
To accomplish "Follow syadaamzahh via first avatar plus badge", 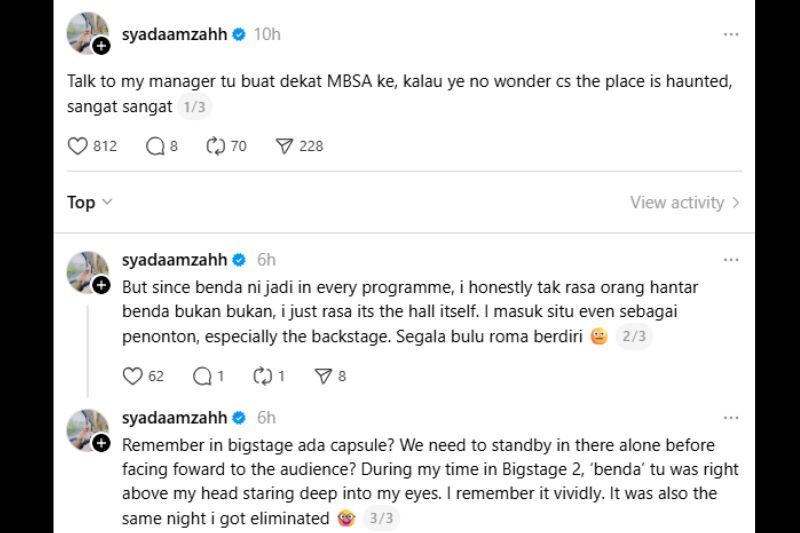I will tap(101, 46).
